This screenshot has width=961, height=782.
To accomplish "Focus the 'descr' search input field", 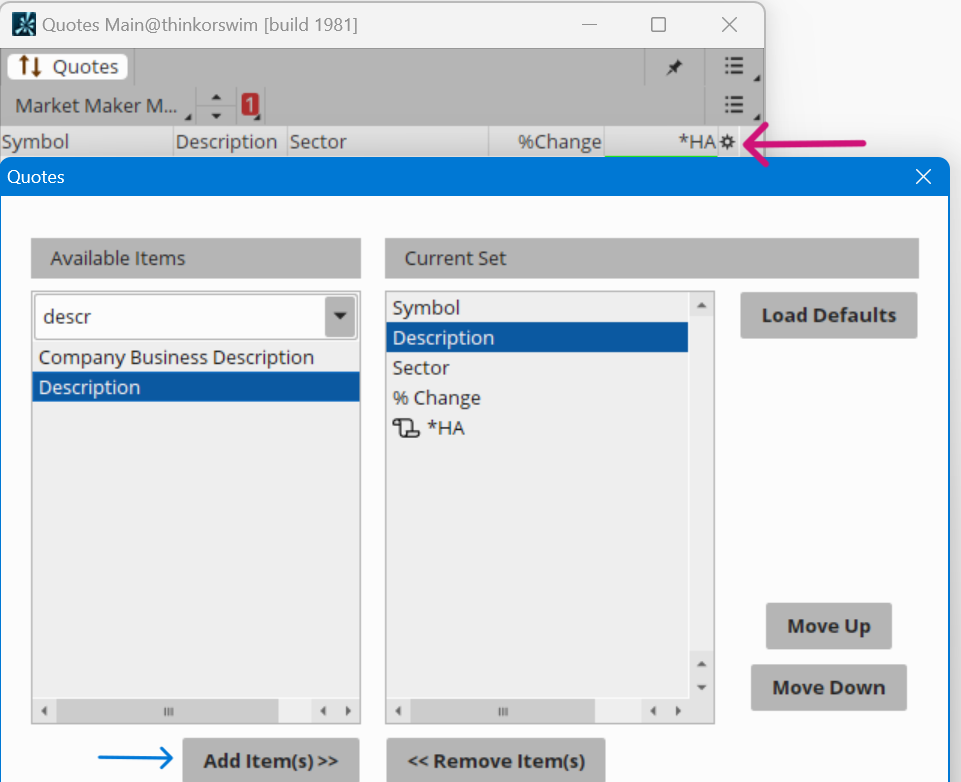I will tap(180, 316).
